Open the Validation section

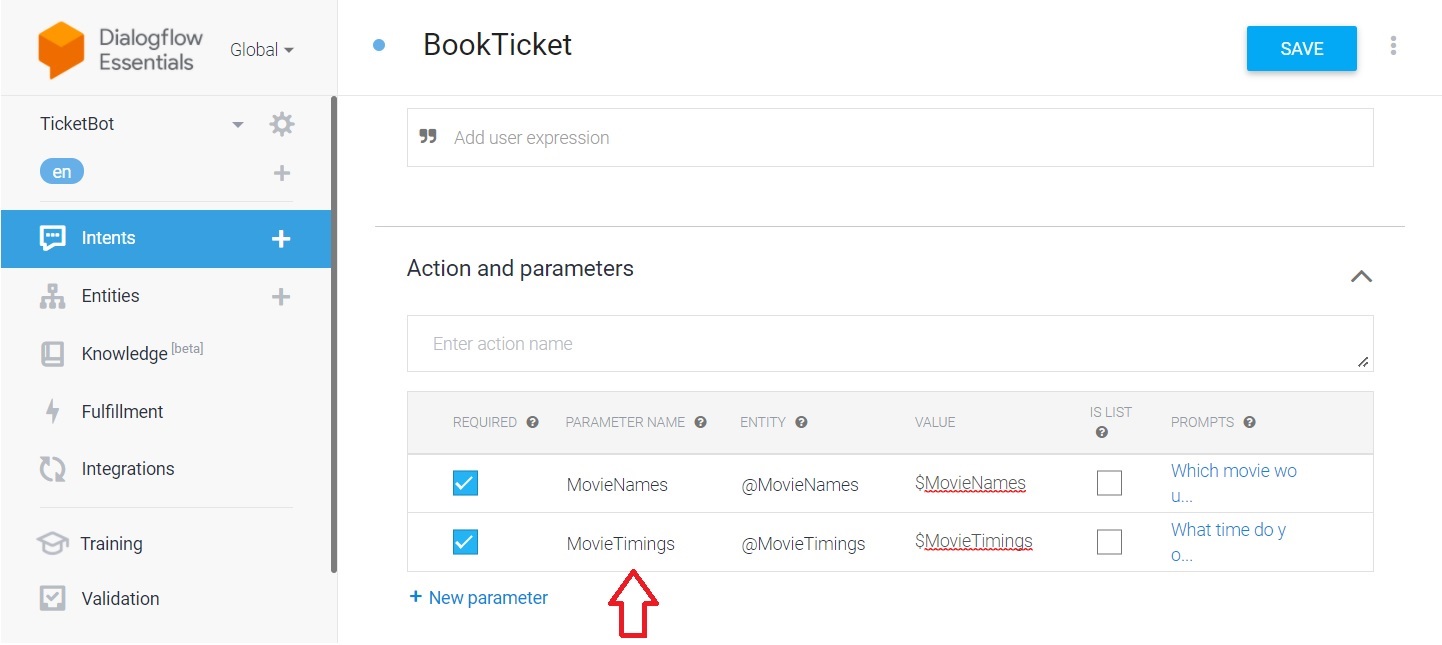point(120,598)
